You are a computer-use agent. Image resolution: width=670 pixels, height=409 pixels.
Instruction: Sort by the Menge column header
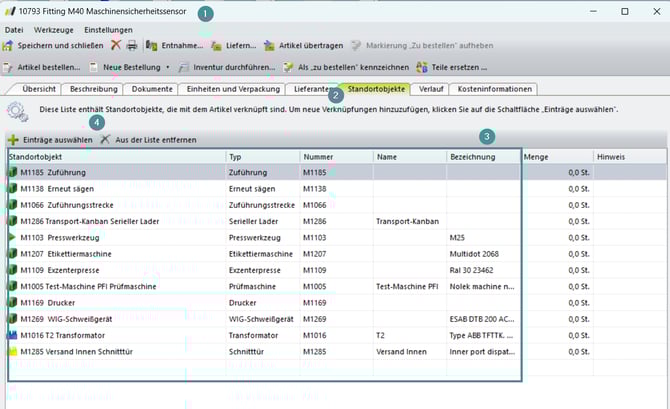tap(557, 157)
